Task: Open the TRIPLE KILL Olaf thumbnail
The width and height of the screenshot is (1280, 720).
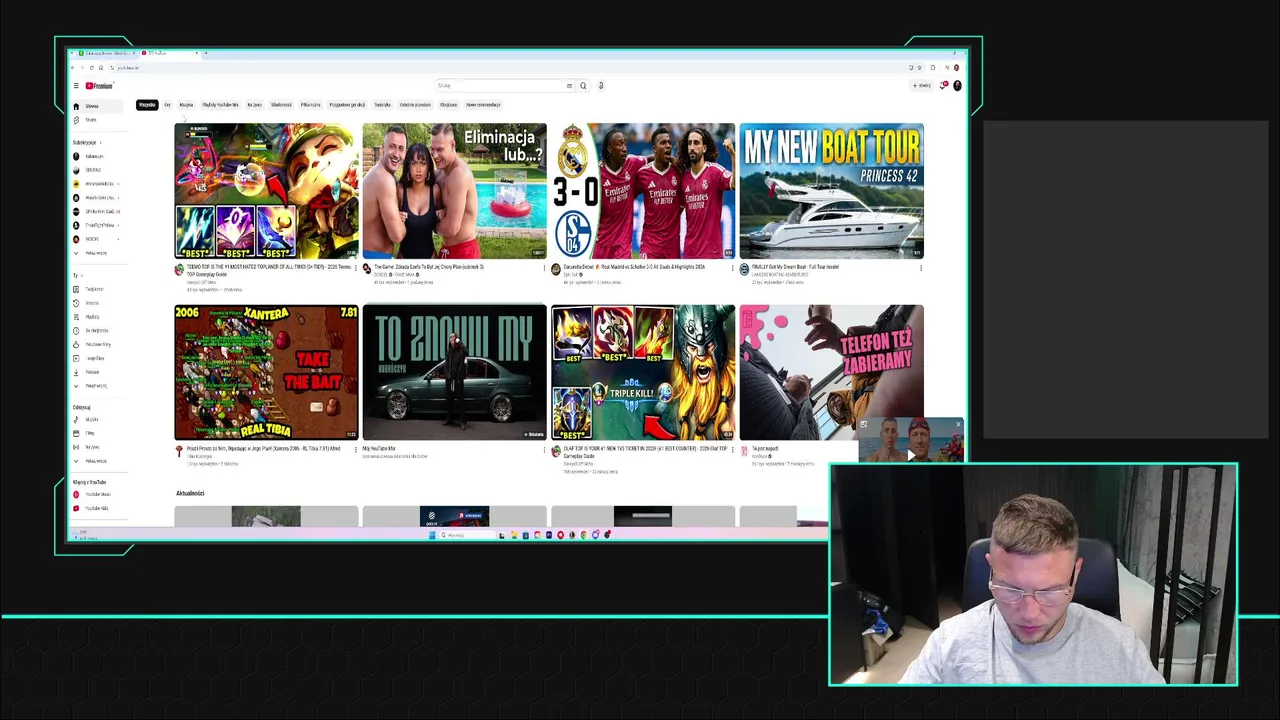Action: click(x=643, y=372)
